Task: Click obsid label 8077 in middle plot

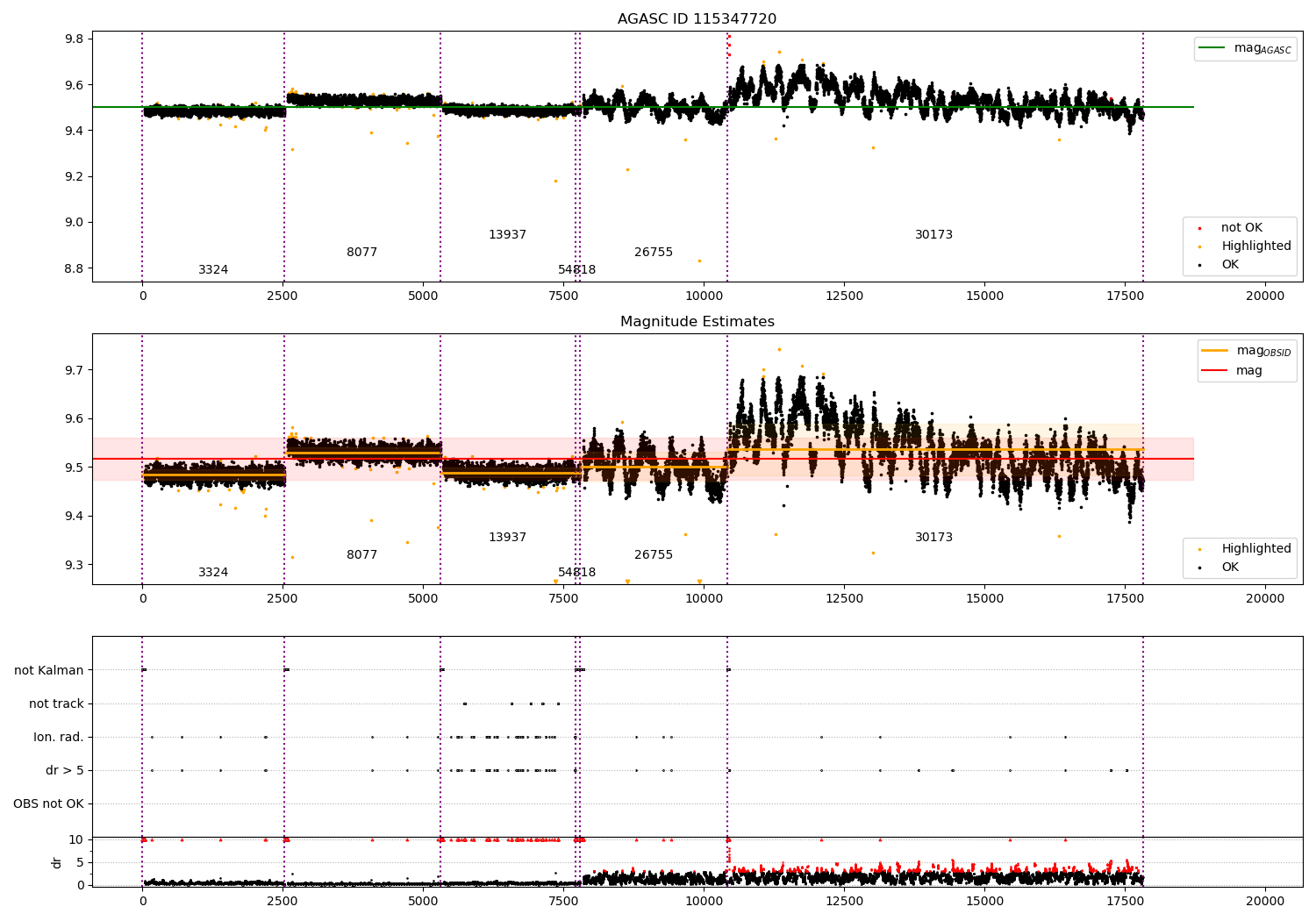Action: pyautogui.click(x=361, y=555)
